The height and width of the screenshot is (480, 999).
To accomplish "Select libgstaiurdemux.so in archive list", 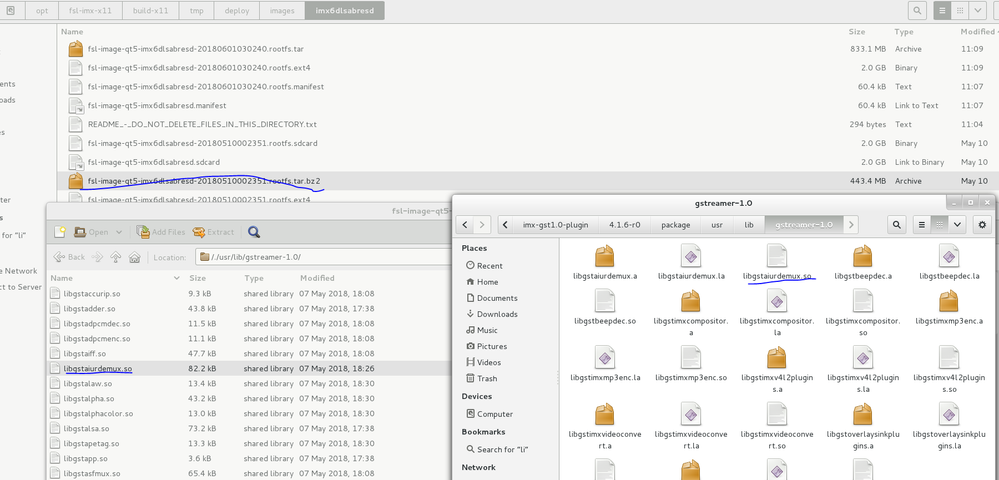I will point(97,368).
